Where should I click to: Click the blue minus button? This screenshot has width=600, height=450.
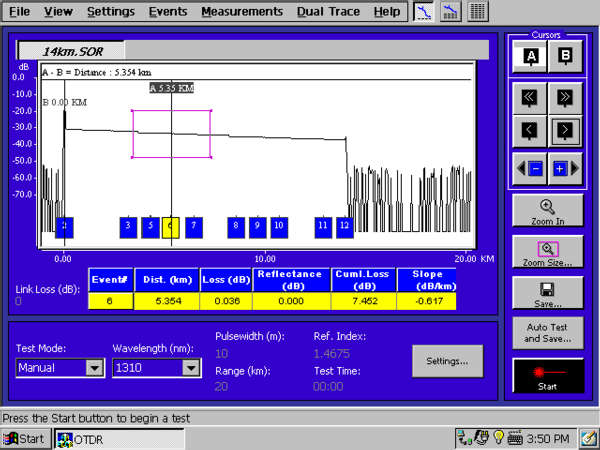[x=536, y=168]
